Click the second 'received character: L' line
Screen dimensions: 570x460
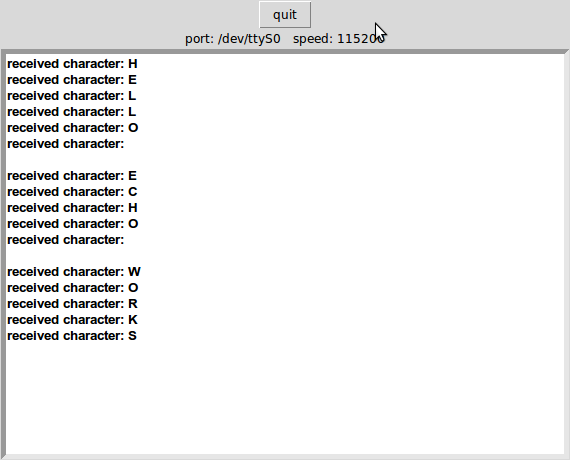(72, 112)
